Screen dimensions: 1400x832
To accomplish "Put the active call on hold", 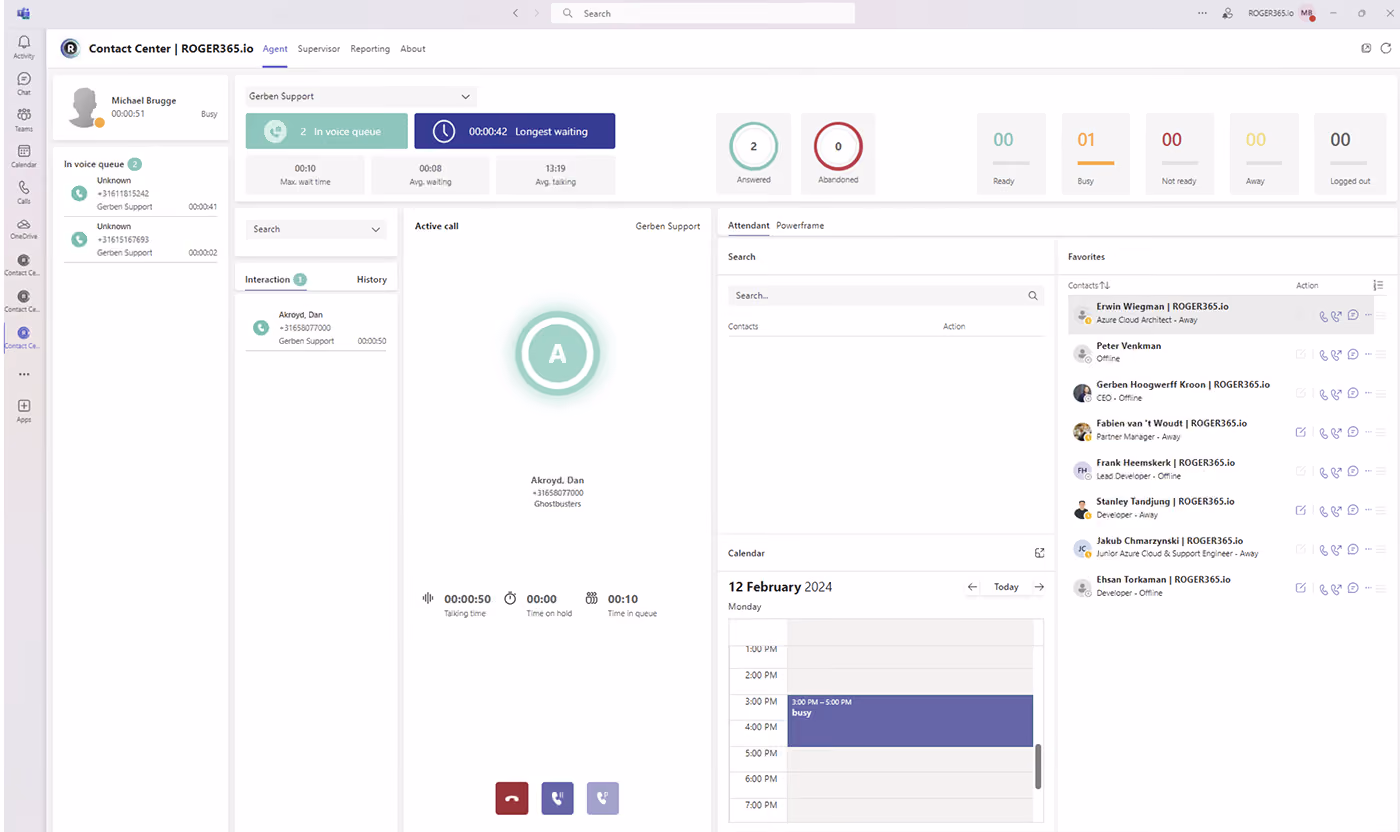I will pos(558,798).
